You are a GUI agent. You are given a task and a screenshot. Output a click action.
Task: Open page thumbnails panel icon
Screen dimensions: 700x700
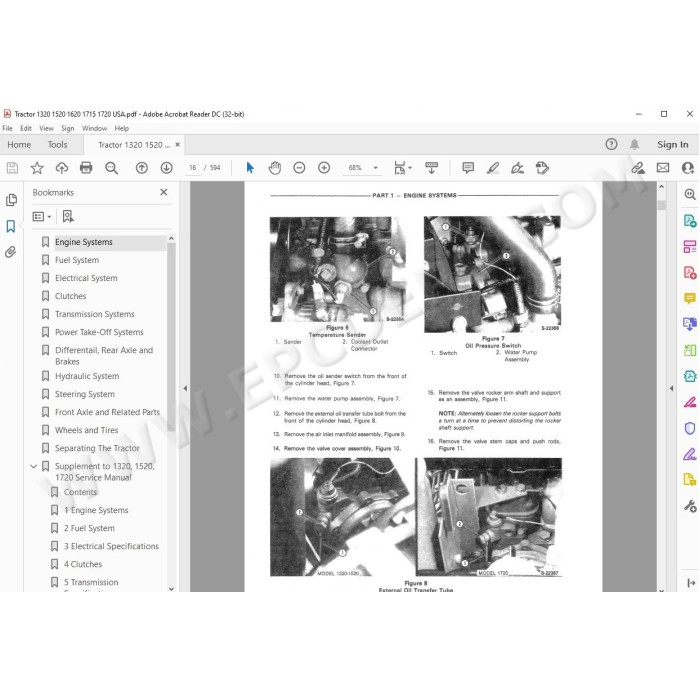coord(11,200)
